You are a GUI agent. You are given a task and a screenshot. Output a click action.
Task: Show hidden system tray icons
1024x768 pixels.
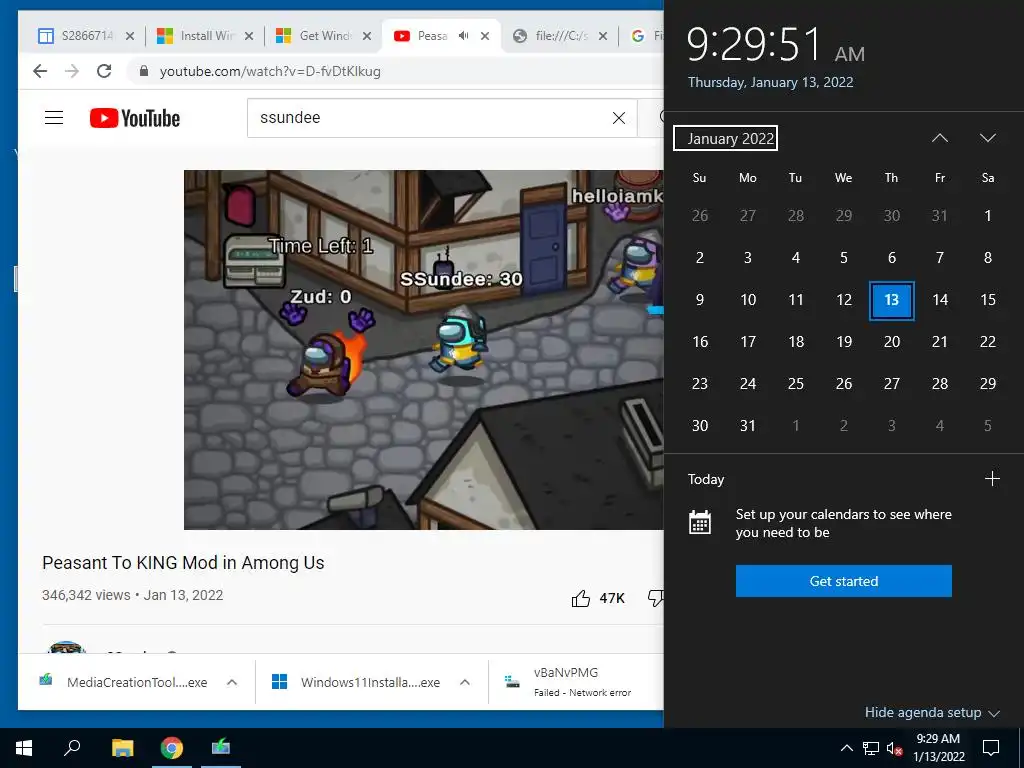[x=846, y=748]
